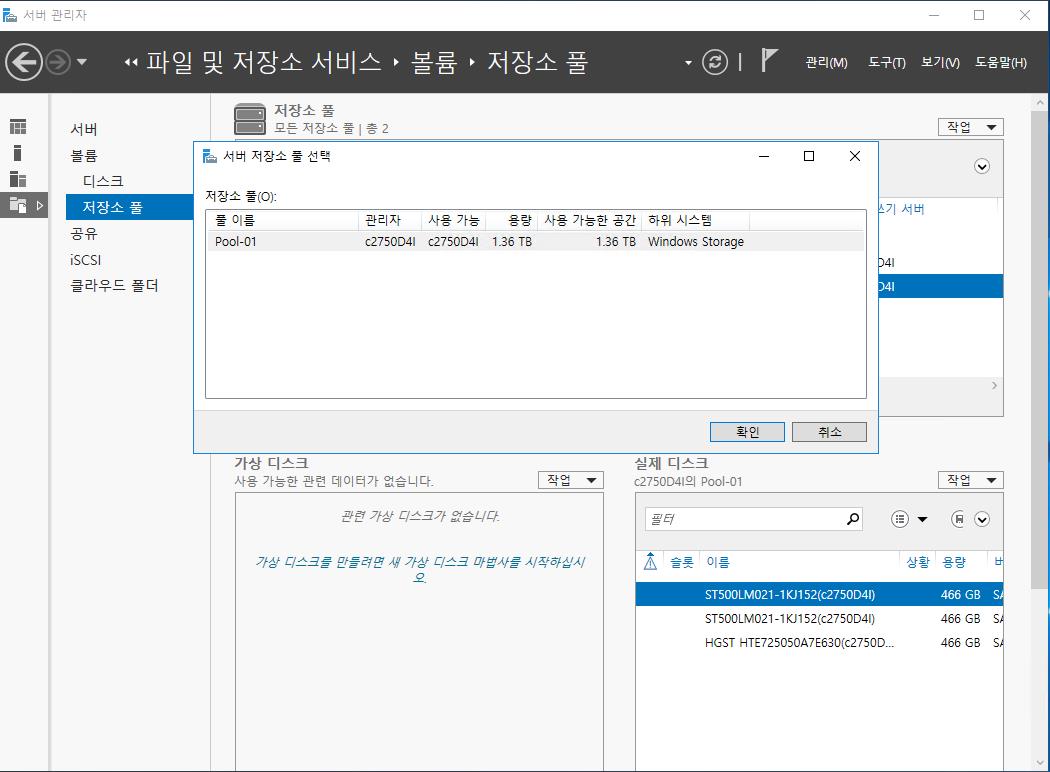Screen dimensions: 1050x772
Task: Open the 보기(V) menu
Action: pyautogui.click(x=940, y=62)
